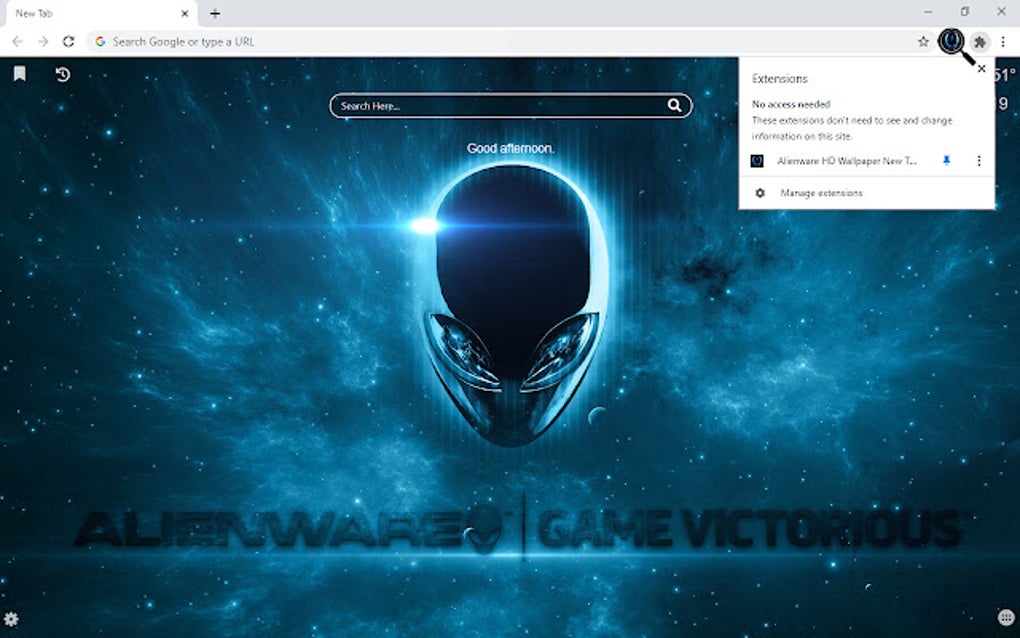Open the Alienware HD Wallpaper extension entry
Image resolution: width=1020 pixels, height=638 pixels.
pos(845,160)
